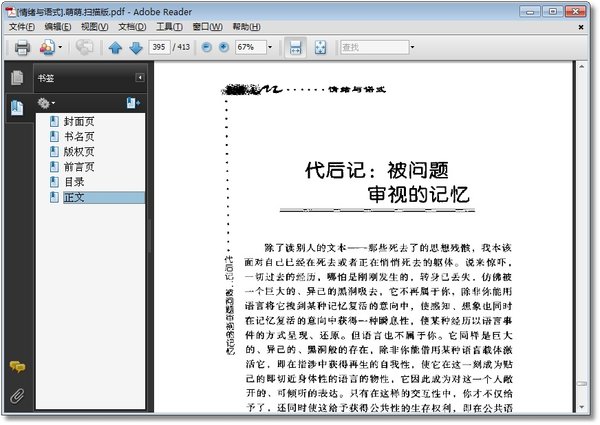
Task: Click the heading line 审视的记忆
Action: click(x=418, y=194)
